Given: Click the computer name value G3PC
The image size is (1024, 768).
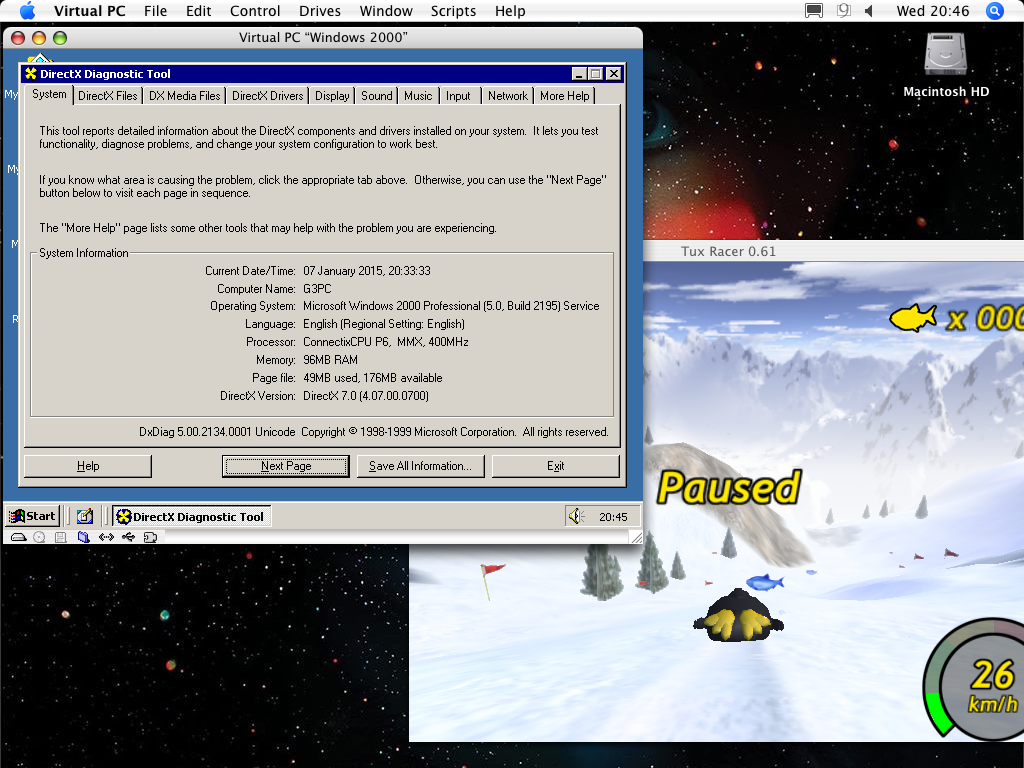Looking at the screenshot, I should coord(317,289).
